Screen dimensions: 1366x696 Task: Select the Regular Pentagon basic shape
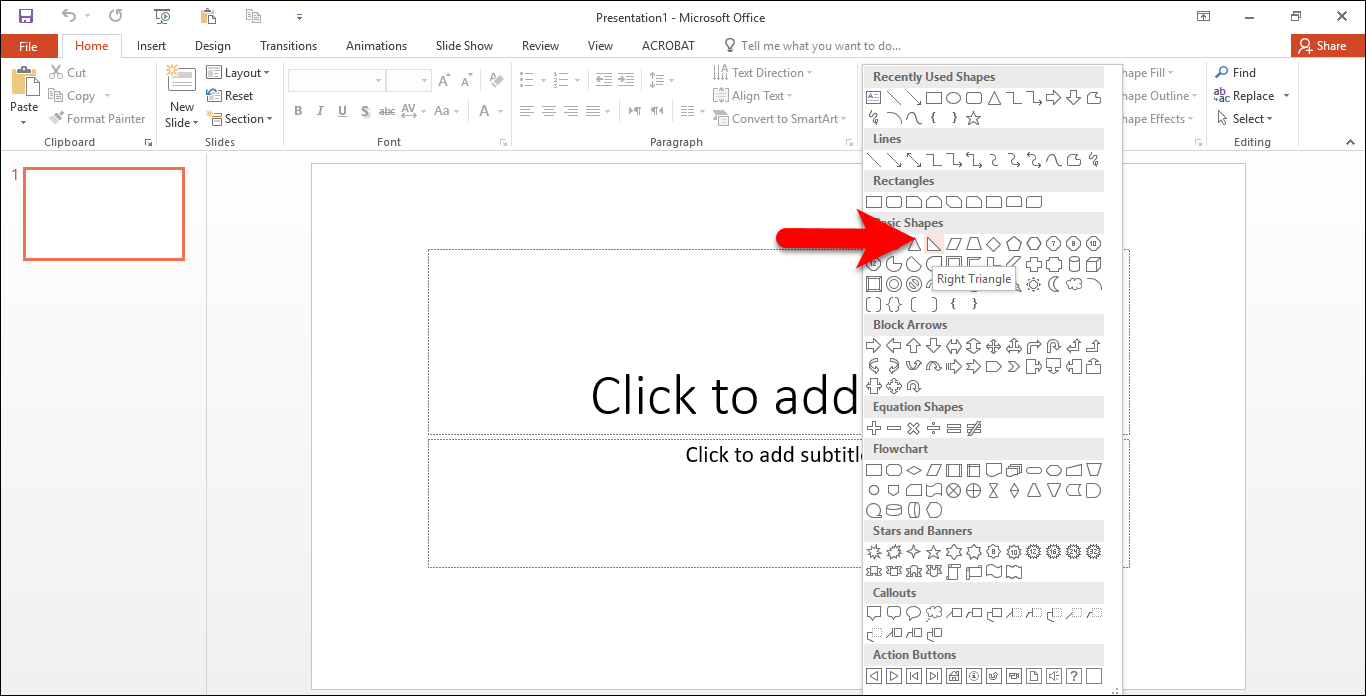pos(1014,244)
